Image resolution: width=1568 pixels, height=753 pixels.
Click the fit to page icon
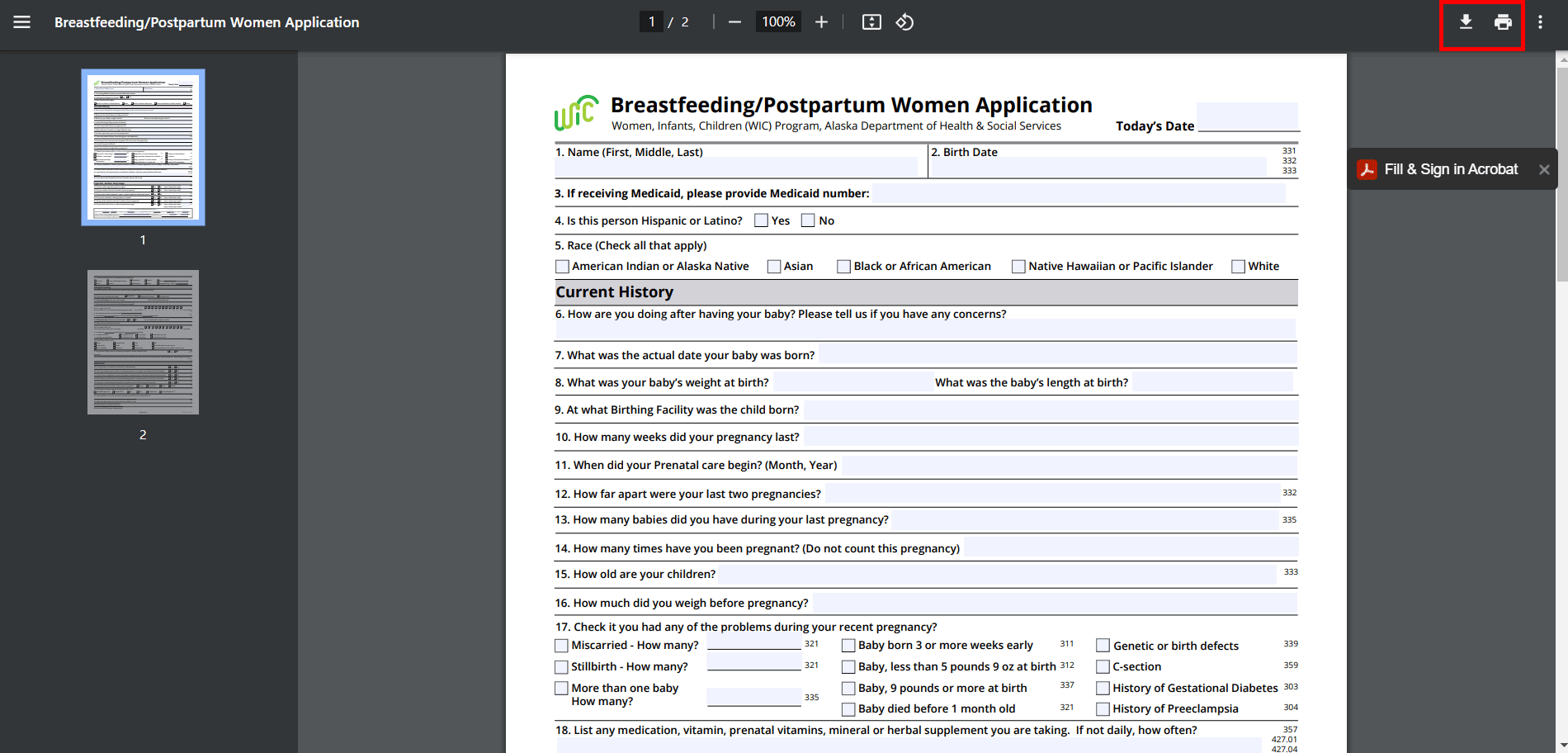[871, 22]
